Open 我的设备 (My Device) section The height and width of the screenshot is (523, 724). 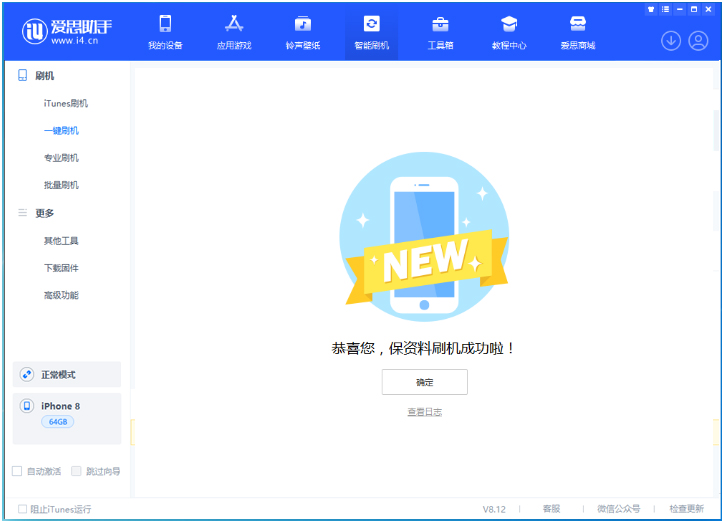[165, 32]
